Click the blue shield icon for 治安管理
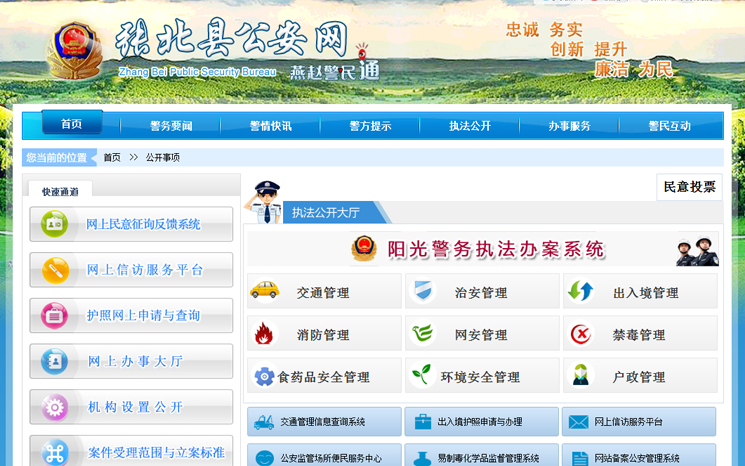The image size is (745, 466). (424, 291)
